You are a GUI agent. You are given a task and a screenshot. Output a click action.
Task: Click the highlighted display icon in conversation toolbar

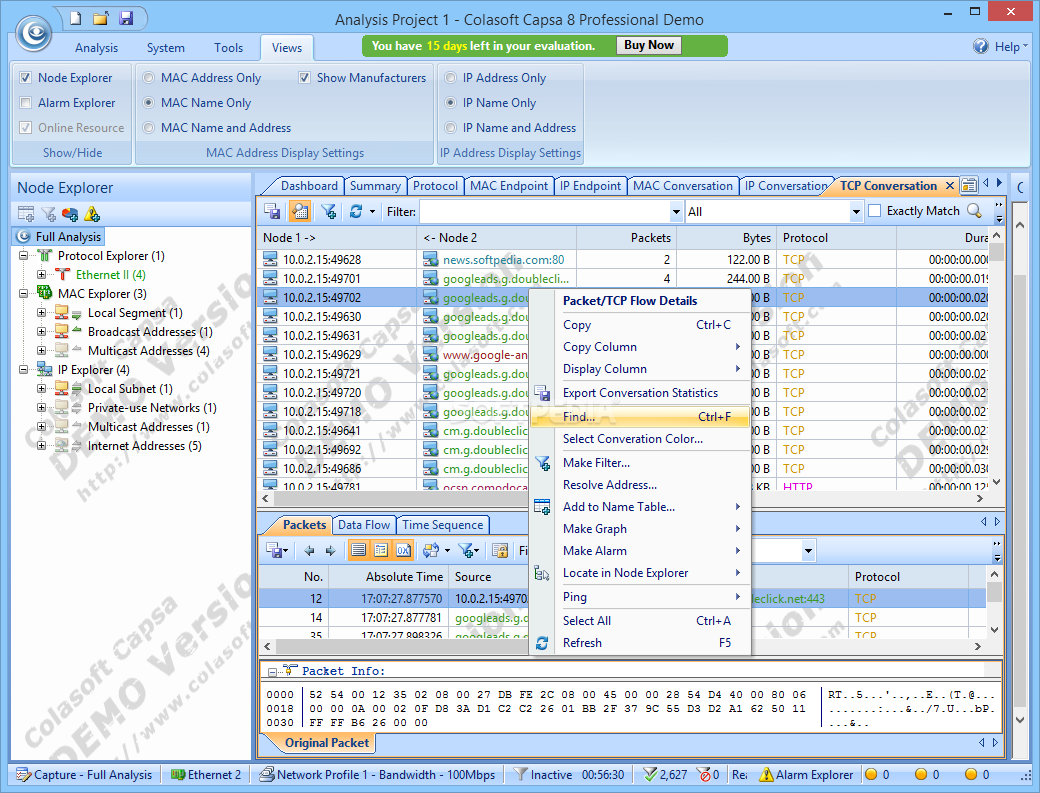point(300,211)
